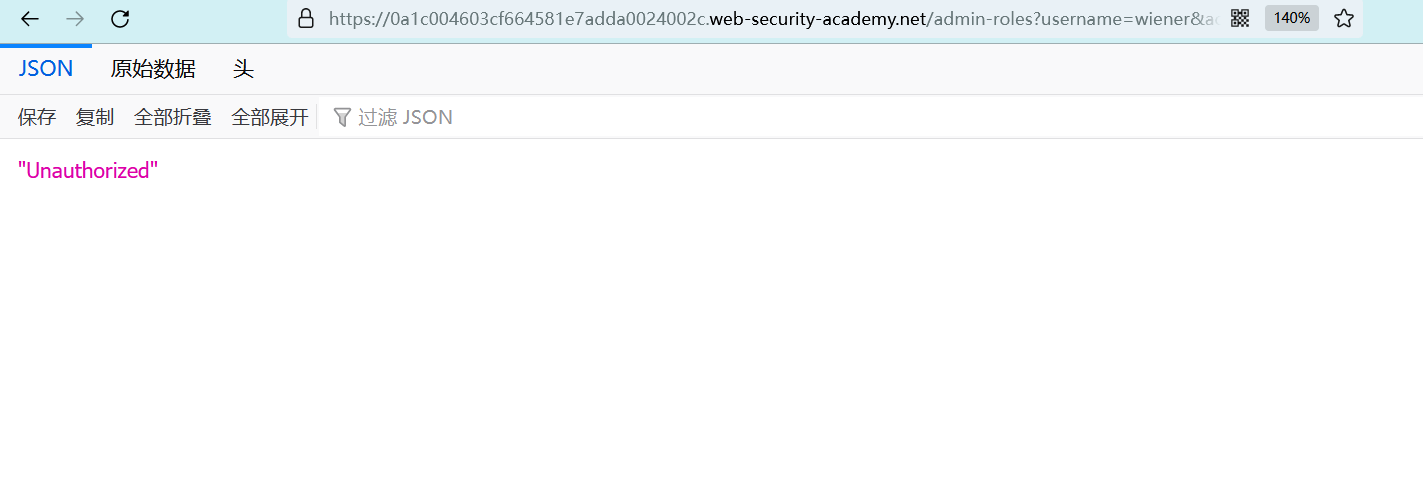Focus the 过滤 JSON filter field
Image resolution: width=1423 pixels, height=484 pixels.
[x=405, y=117]
